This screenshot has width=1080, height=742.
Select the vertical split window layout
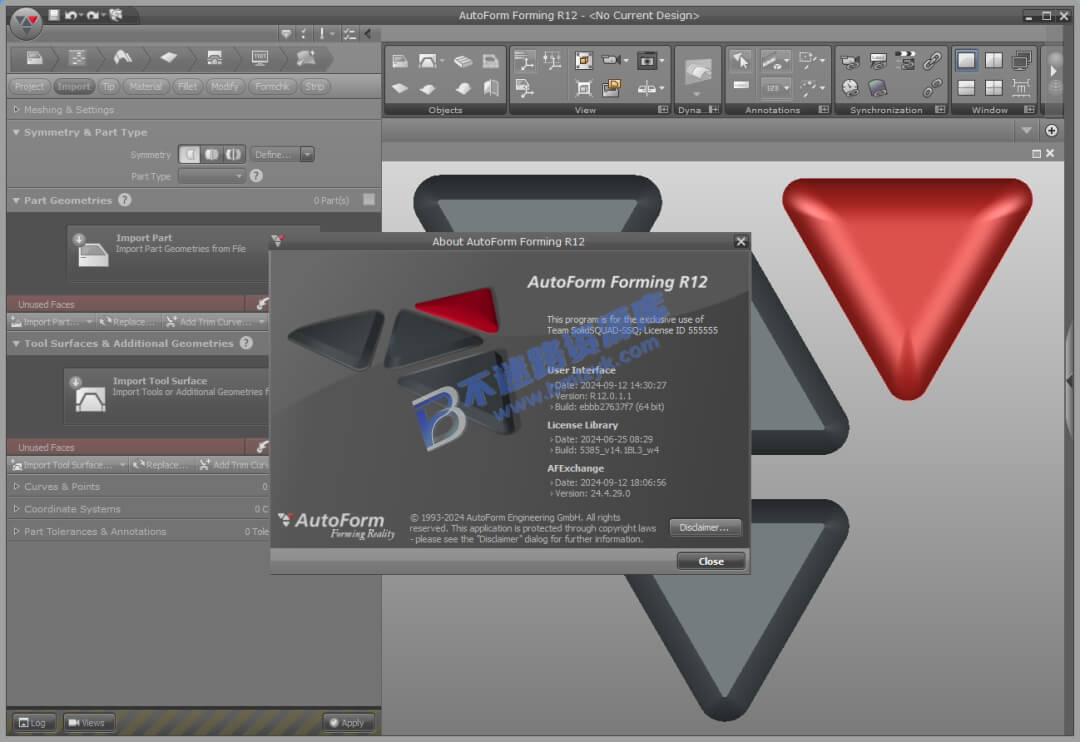994,61
